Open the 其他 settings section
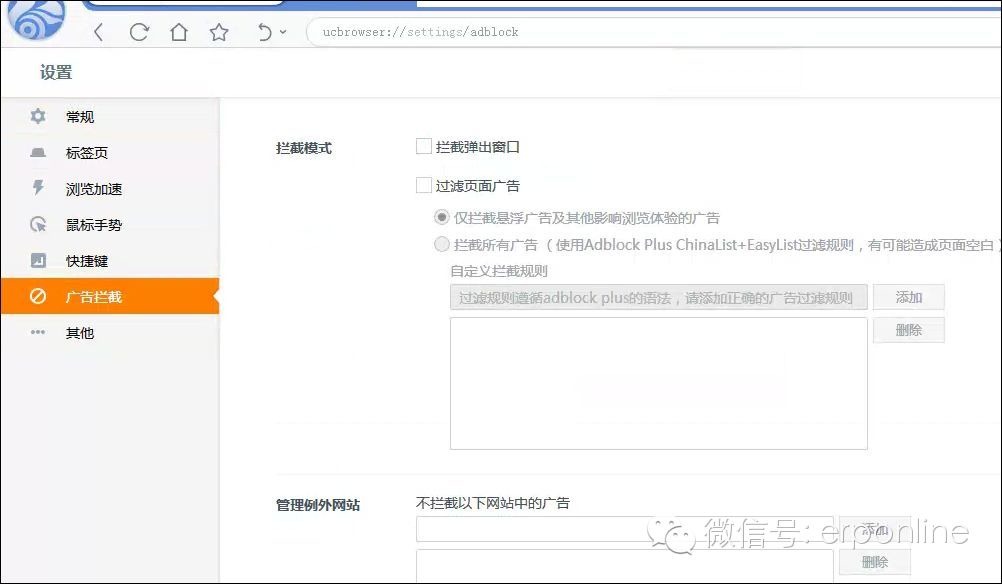The height and width of the screenshot is (584, 1002). pos(110,333)
